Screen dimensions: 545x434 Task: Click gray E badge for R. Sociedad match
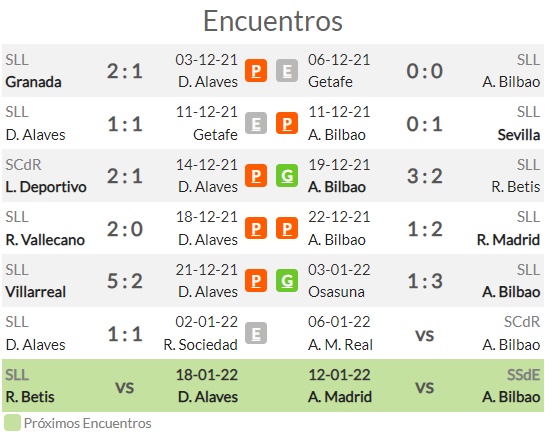(x=256, y=333)
